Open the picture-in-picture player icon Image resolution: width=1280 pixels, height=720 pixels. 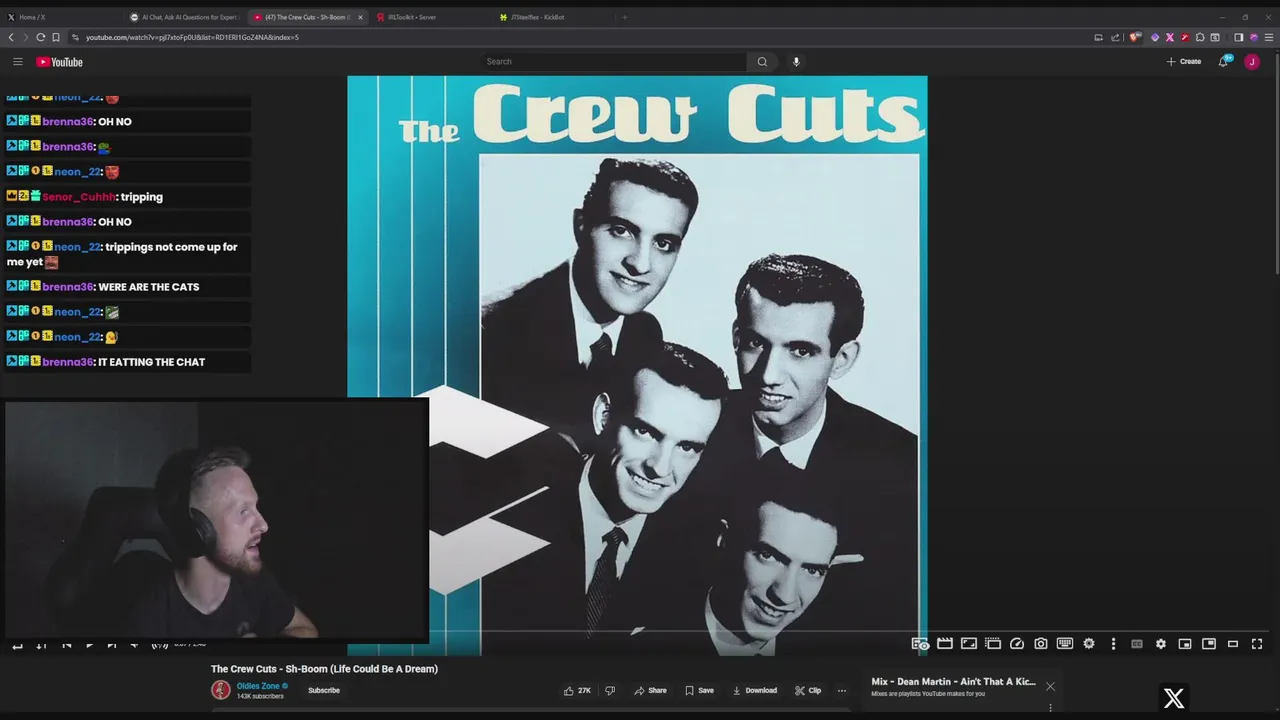(1209, 644)
